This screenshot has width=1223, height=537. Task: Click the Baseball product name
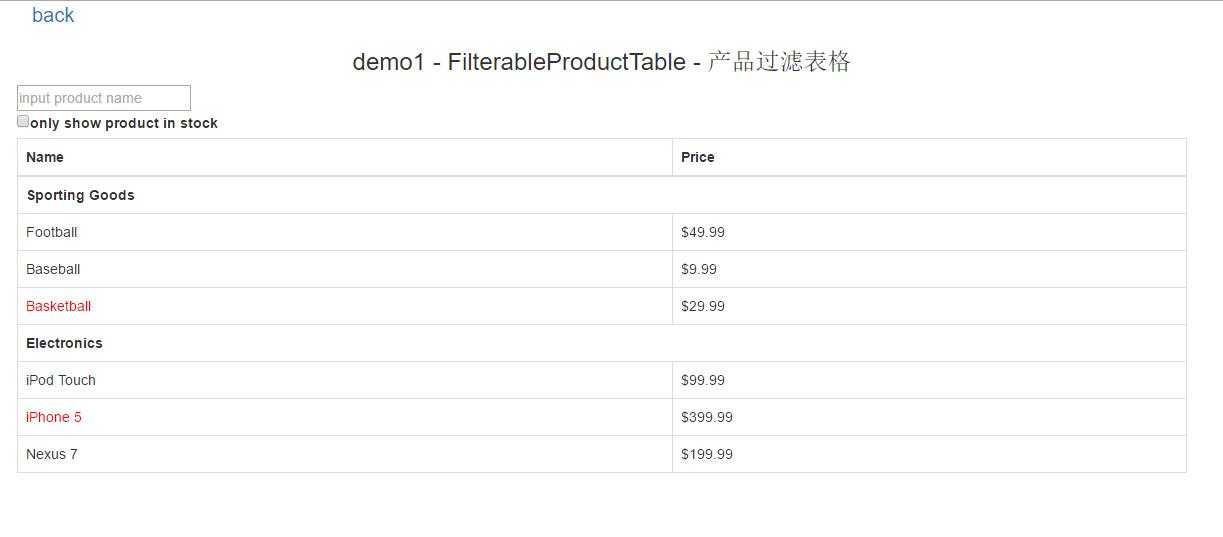pyautogui.click(x=53, y=269)
